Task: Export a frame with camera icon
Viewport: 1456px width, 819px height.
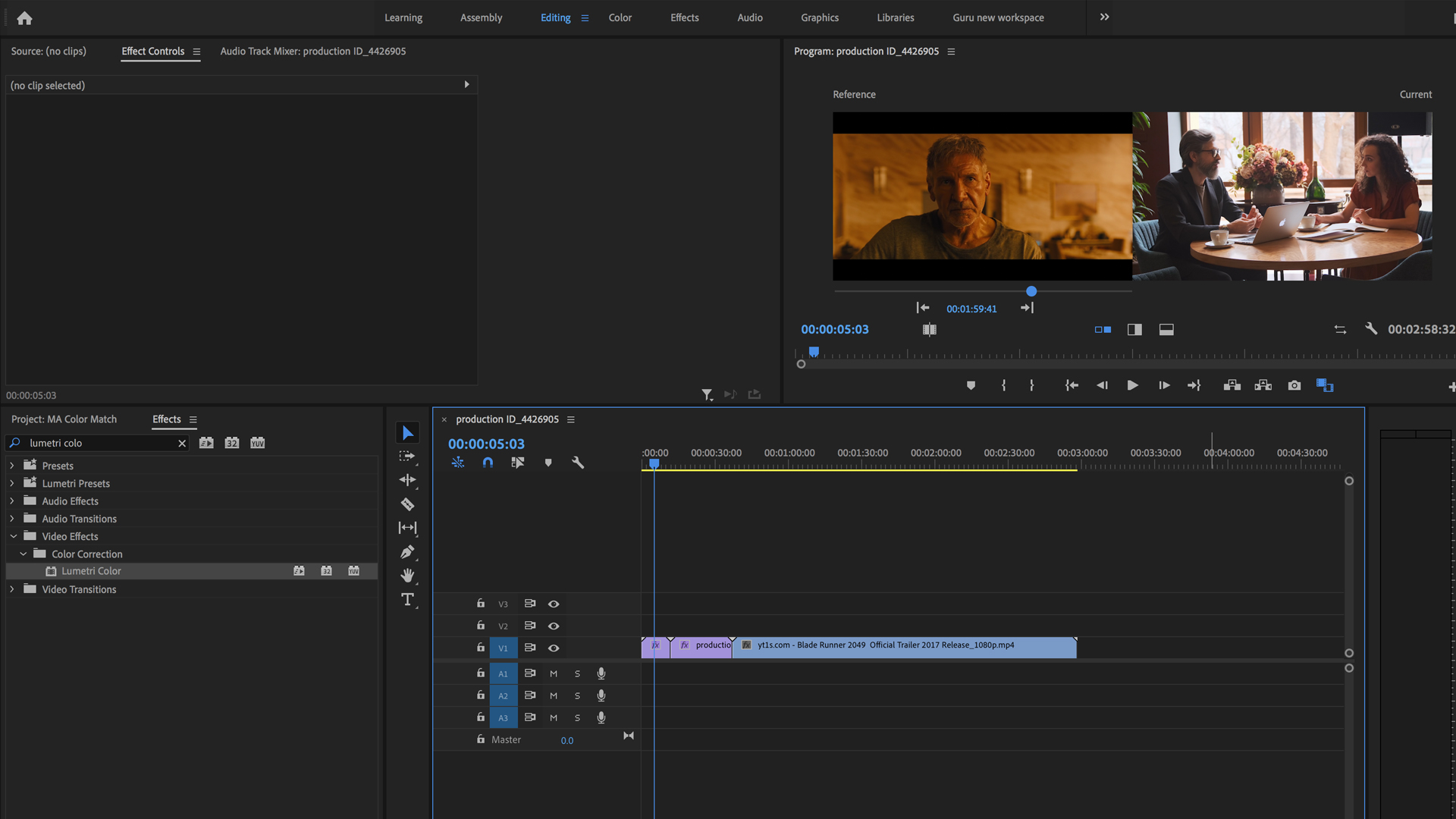Action: click(1294, 385)
